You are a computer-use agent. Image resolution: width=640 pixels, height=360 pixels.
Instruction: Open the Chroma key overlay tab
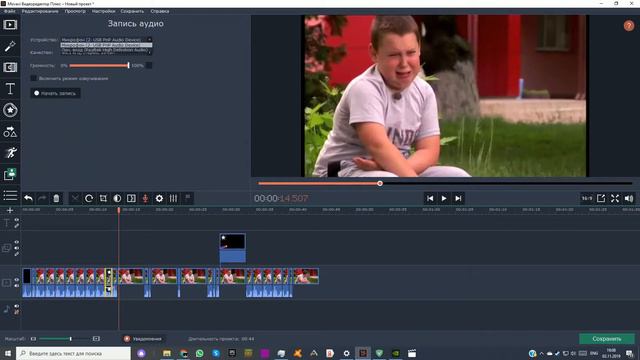click(10, 174)
